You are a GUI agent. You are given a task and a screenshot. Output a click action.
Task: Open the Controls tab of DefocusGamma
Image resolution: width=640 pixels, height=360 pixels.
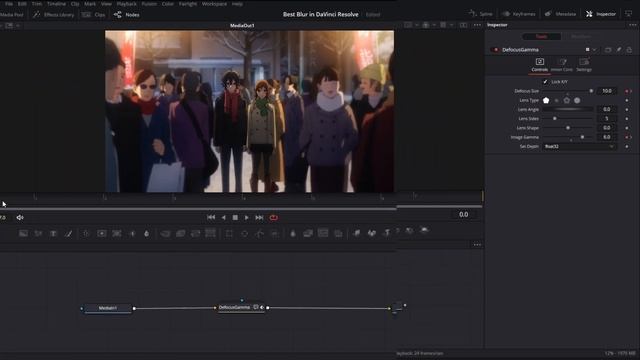(540, 64)
